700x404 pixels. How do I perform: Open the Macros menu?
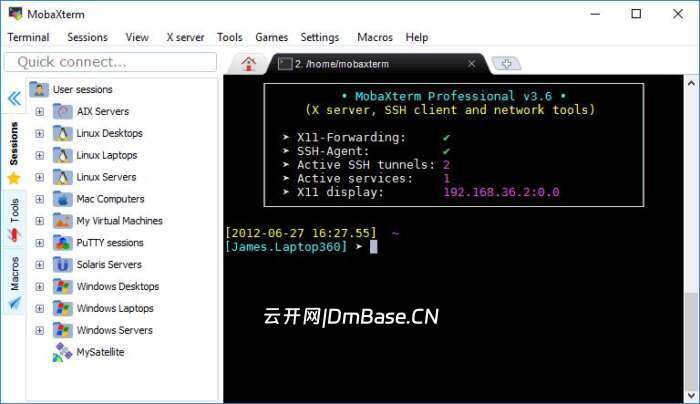tap(375, 37)
